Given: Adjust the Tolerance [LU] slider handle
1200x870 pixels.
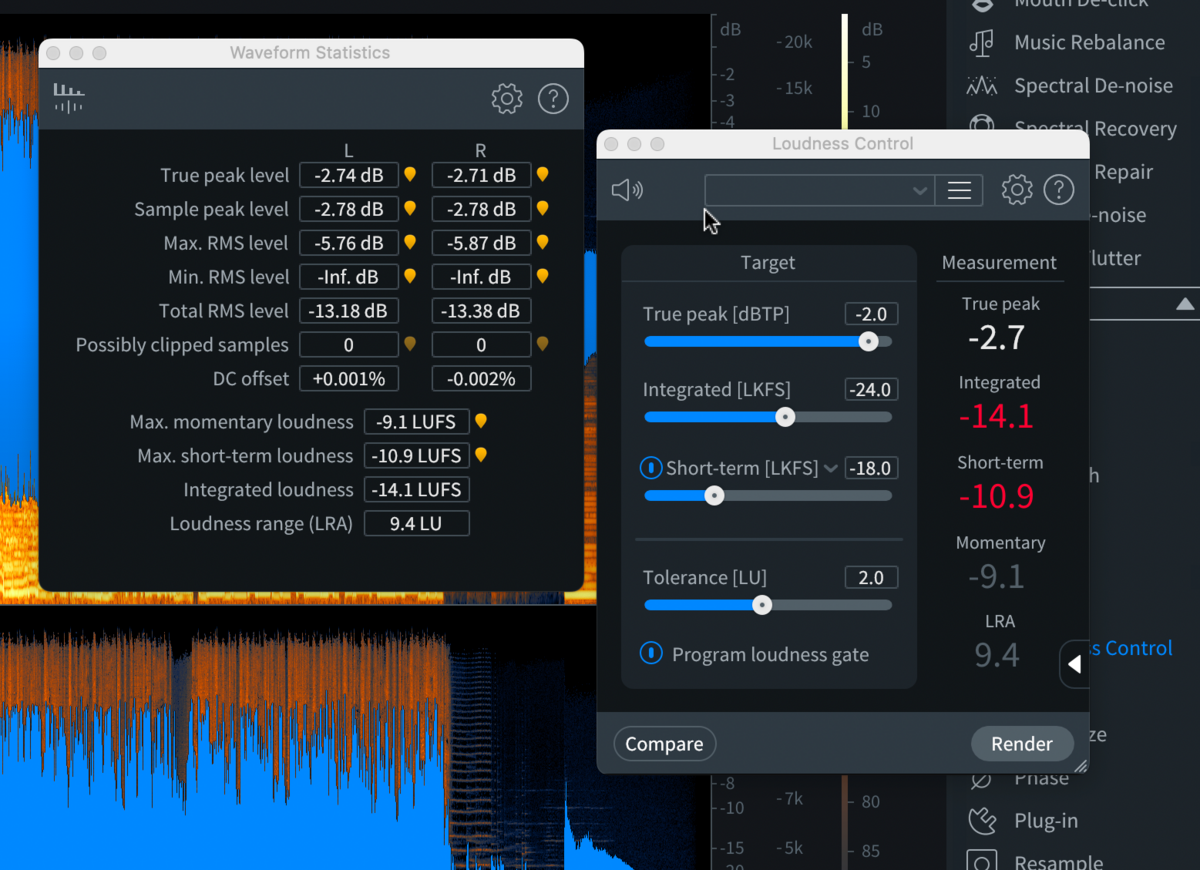Looking at the screenshot, I should point(762,605).
